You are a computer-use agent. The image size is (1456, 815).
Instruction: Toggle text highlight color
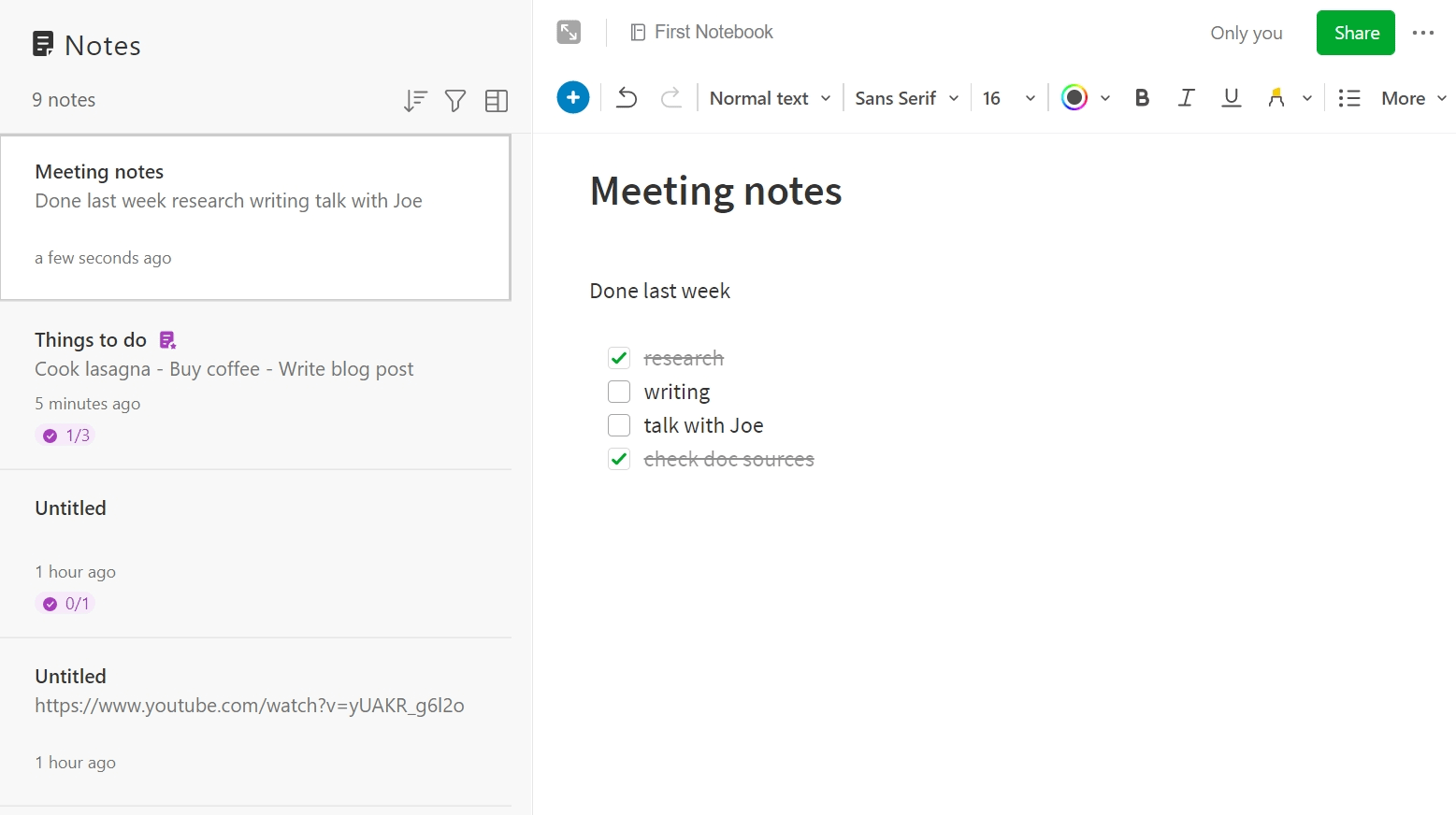pyautogui.click(x=1276, y=97)
